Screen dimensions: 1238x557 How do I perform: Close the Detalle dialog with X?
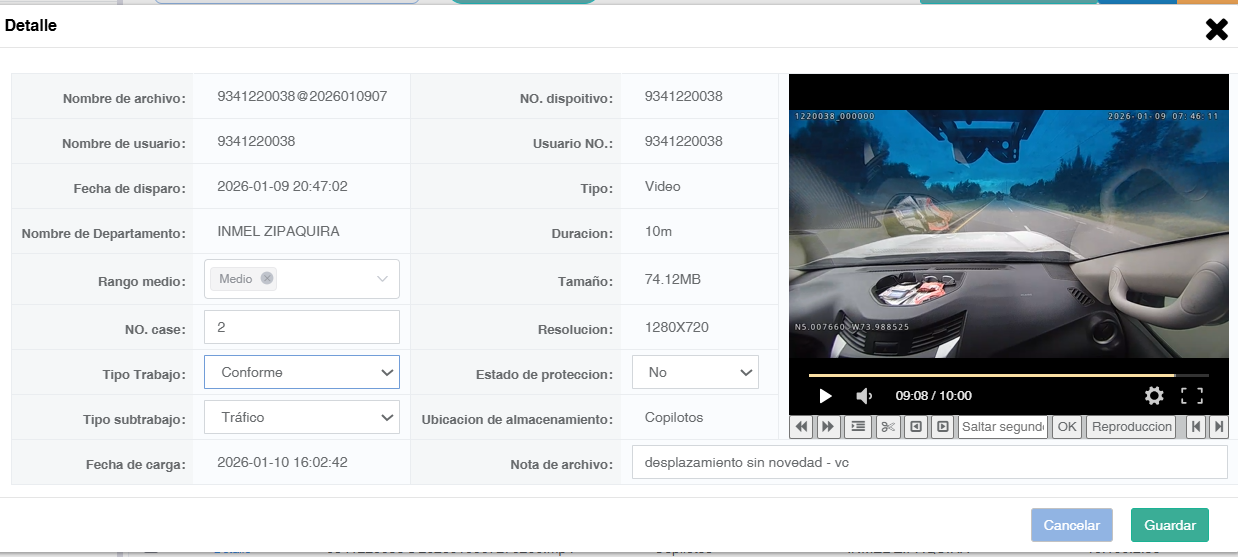tap(1216, 29)
